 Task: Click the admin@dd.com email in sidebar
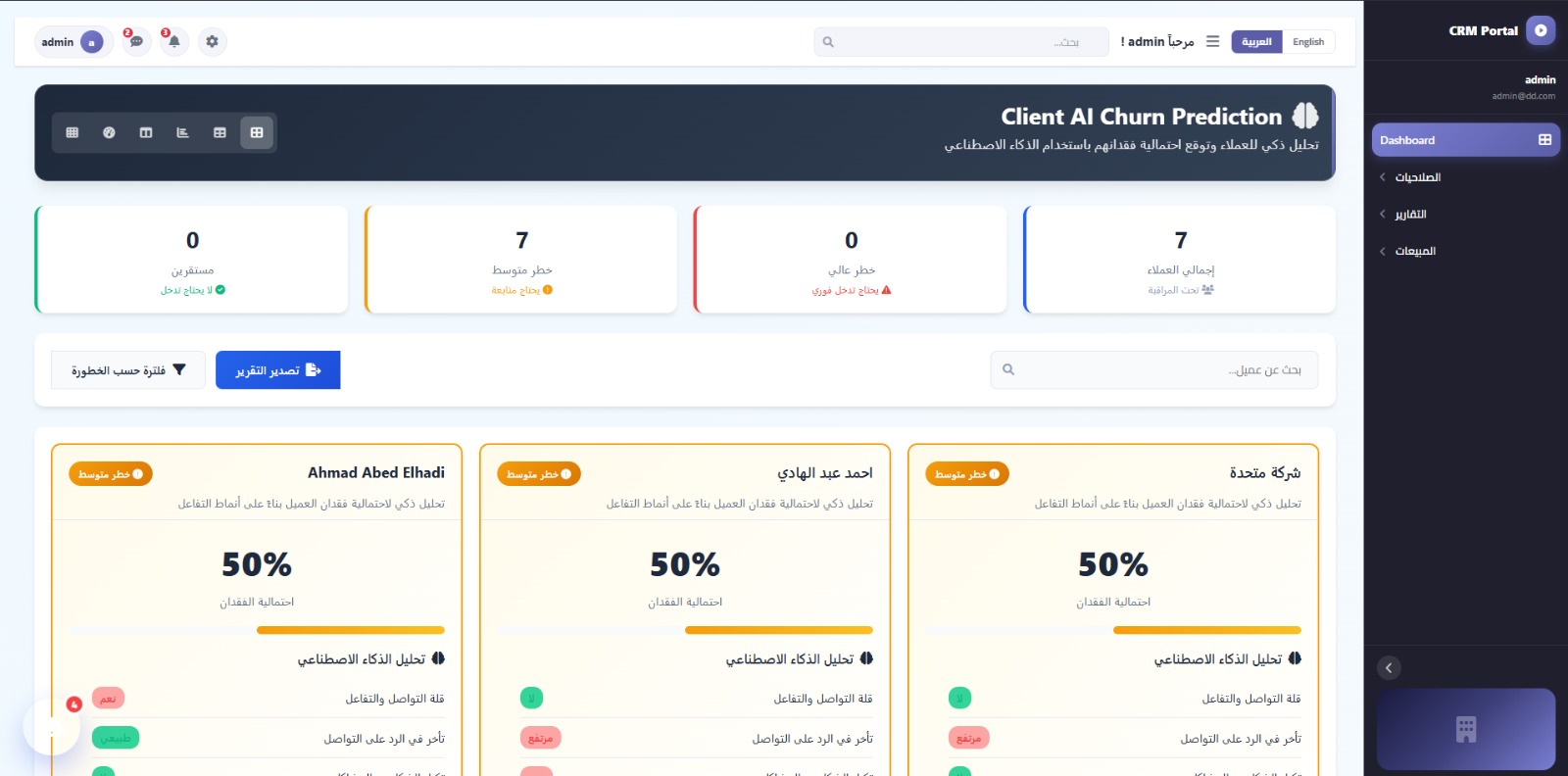(x=1524, y=96)
